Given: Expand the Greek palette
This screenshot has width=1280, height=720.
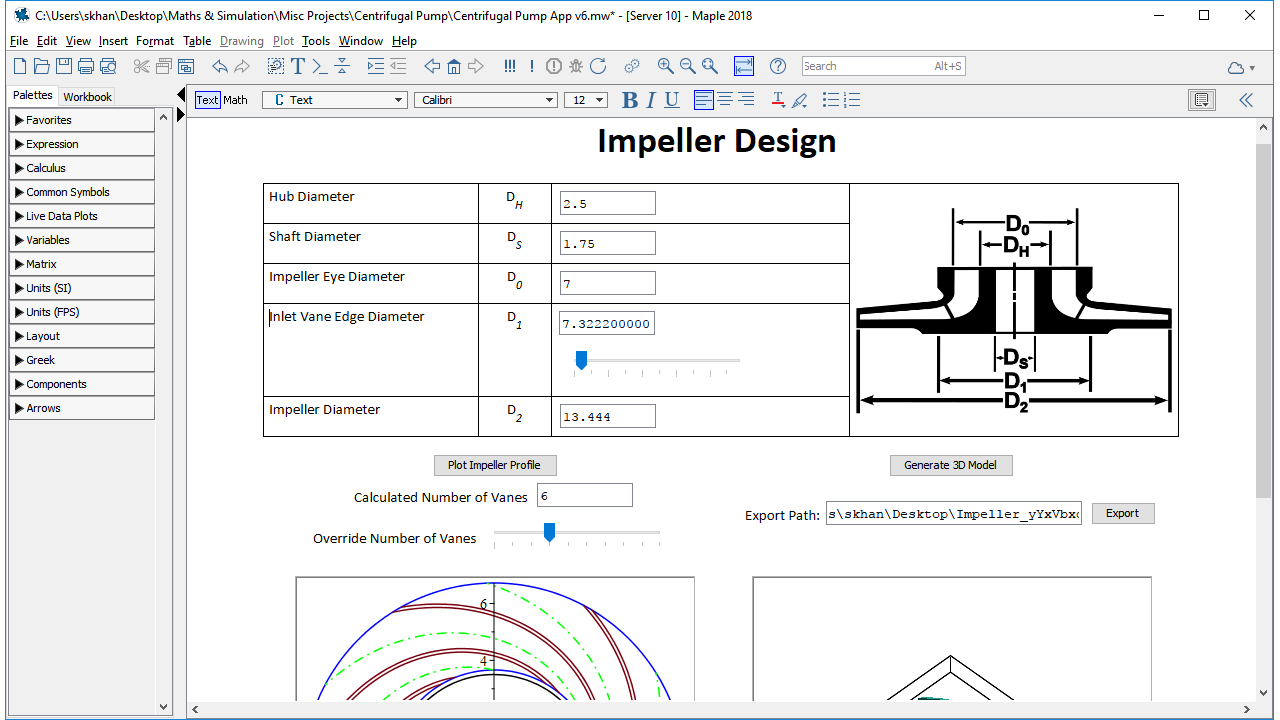Looking at the screenshot, I should (82, 360).
